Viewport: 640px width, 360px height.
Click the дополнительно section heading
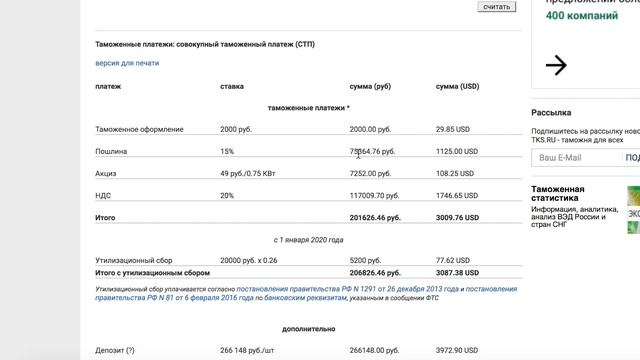click(309, 329)
